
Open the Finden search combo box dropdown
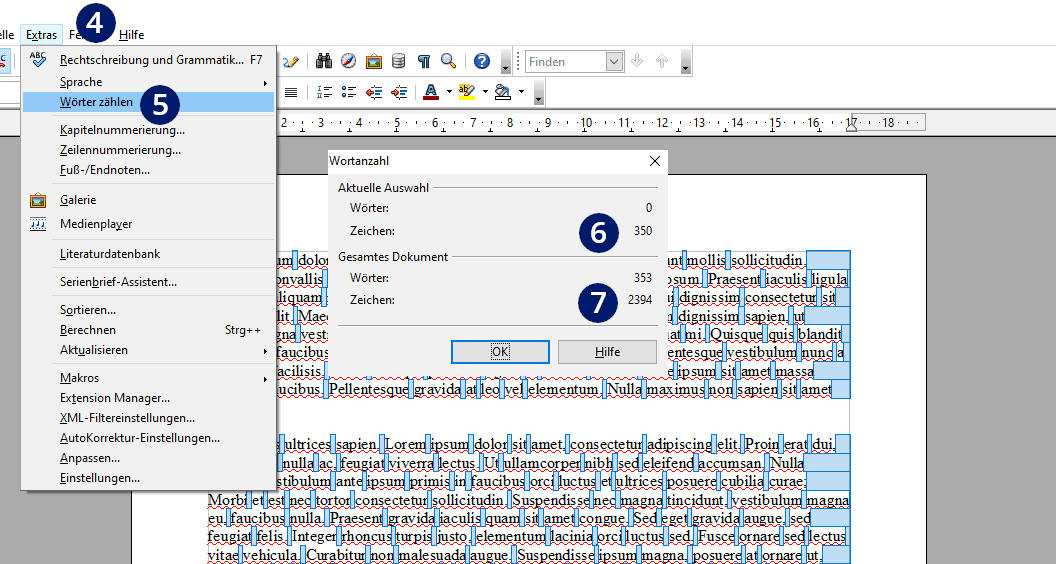tap(614, 62)
